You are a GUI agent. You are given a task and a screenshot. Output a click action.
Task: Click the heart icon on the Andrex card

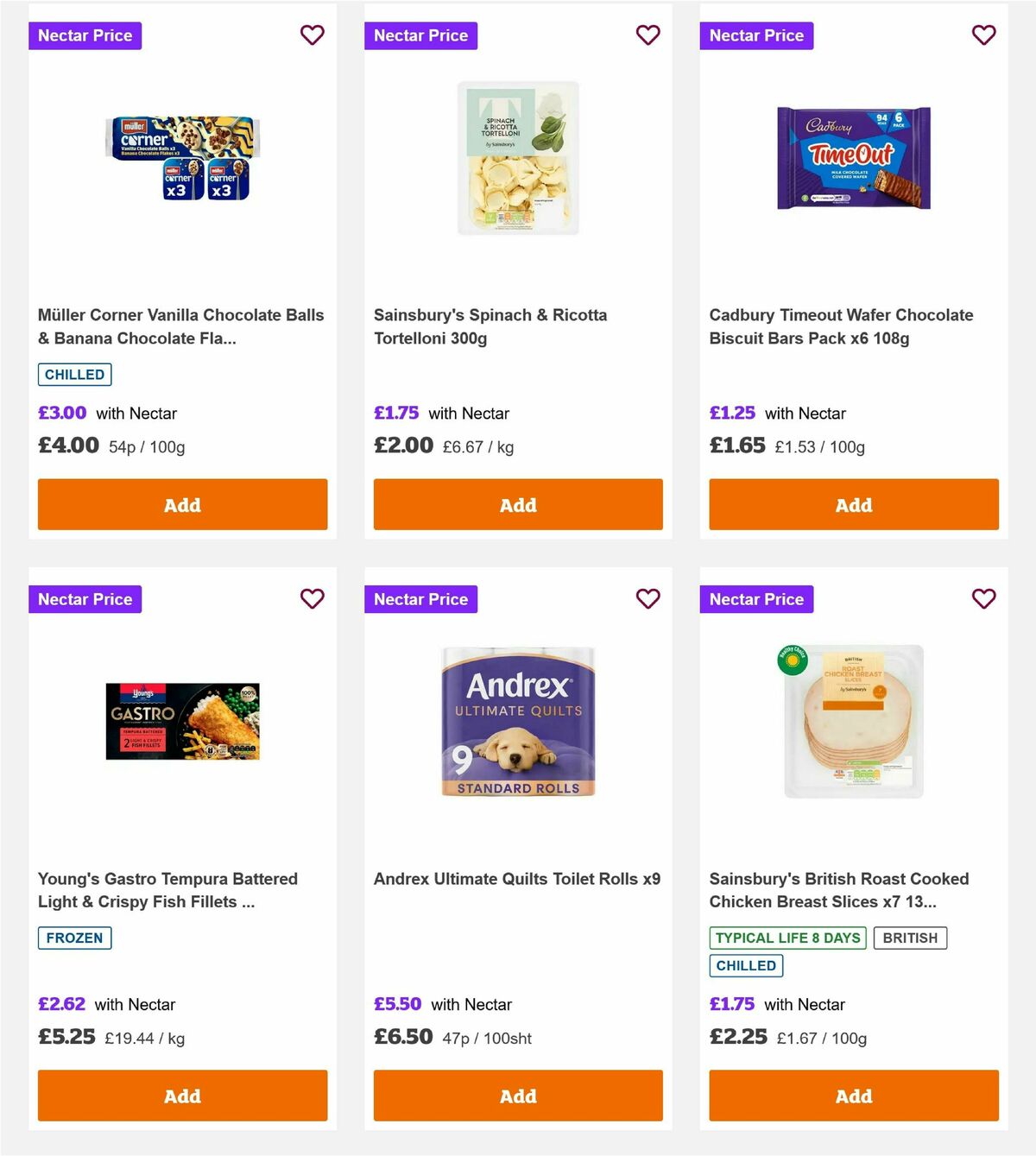pos(647,598)
